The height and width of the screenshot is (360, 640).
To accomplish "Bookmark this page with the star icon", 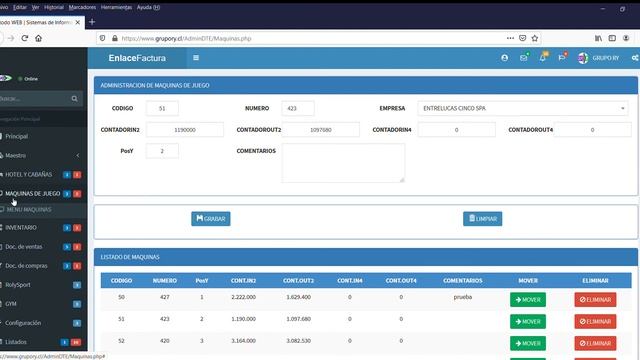I will [535, 38].
